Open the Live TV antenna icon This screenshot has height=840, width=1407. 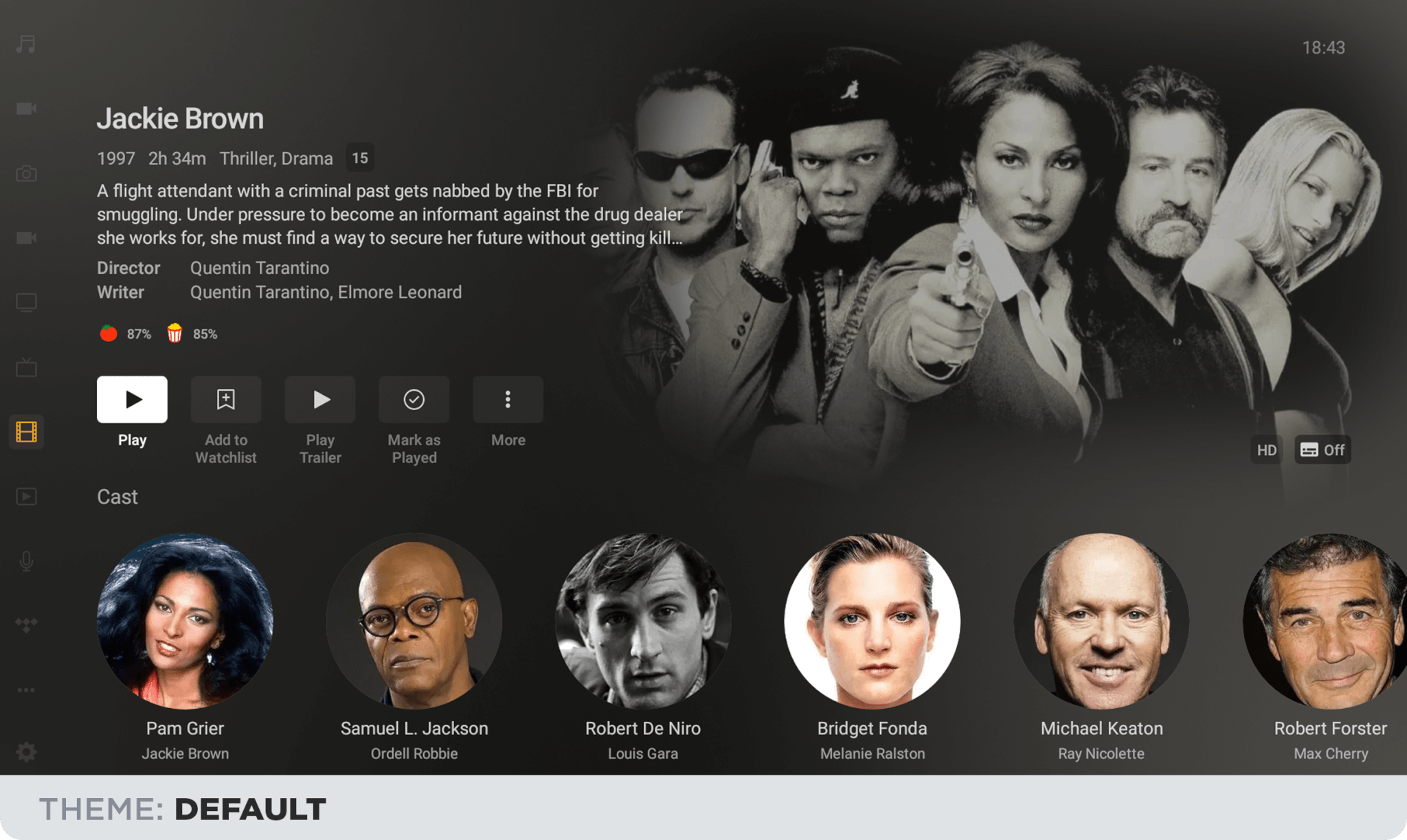click(26, 367)
